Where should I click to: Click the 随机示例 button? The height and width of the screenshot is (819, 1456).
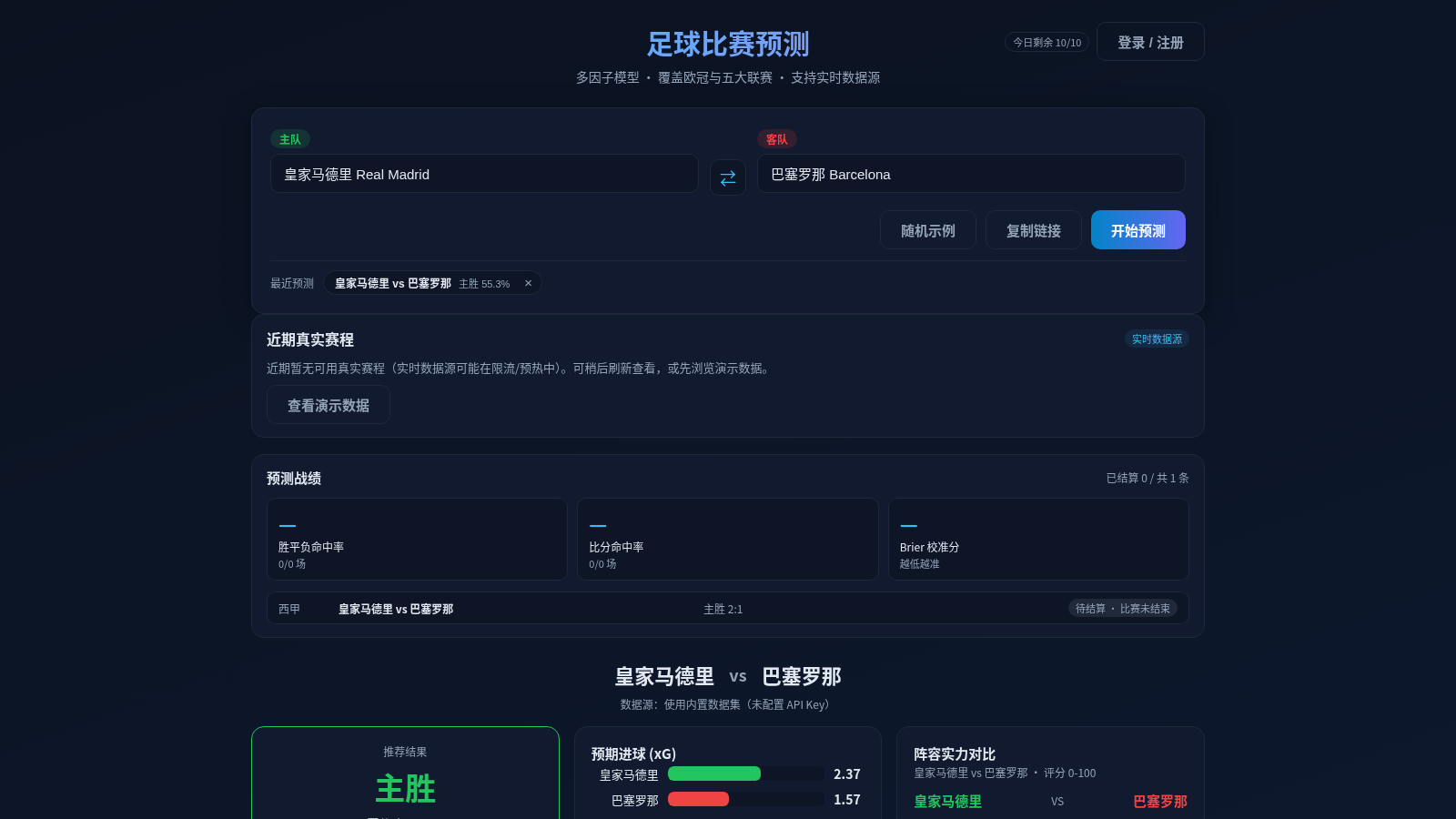click(x=927, y=230)
